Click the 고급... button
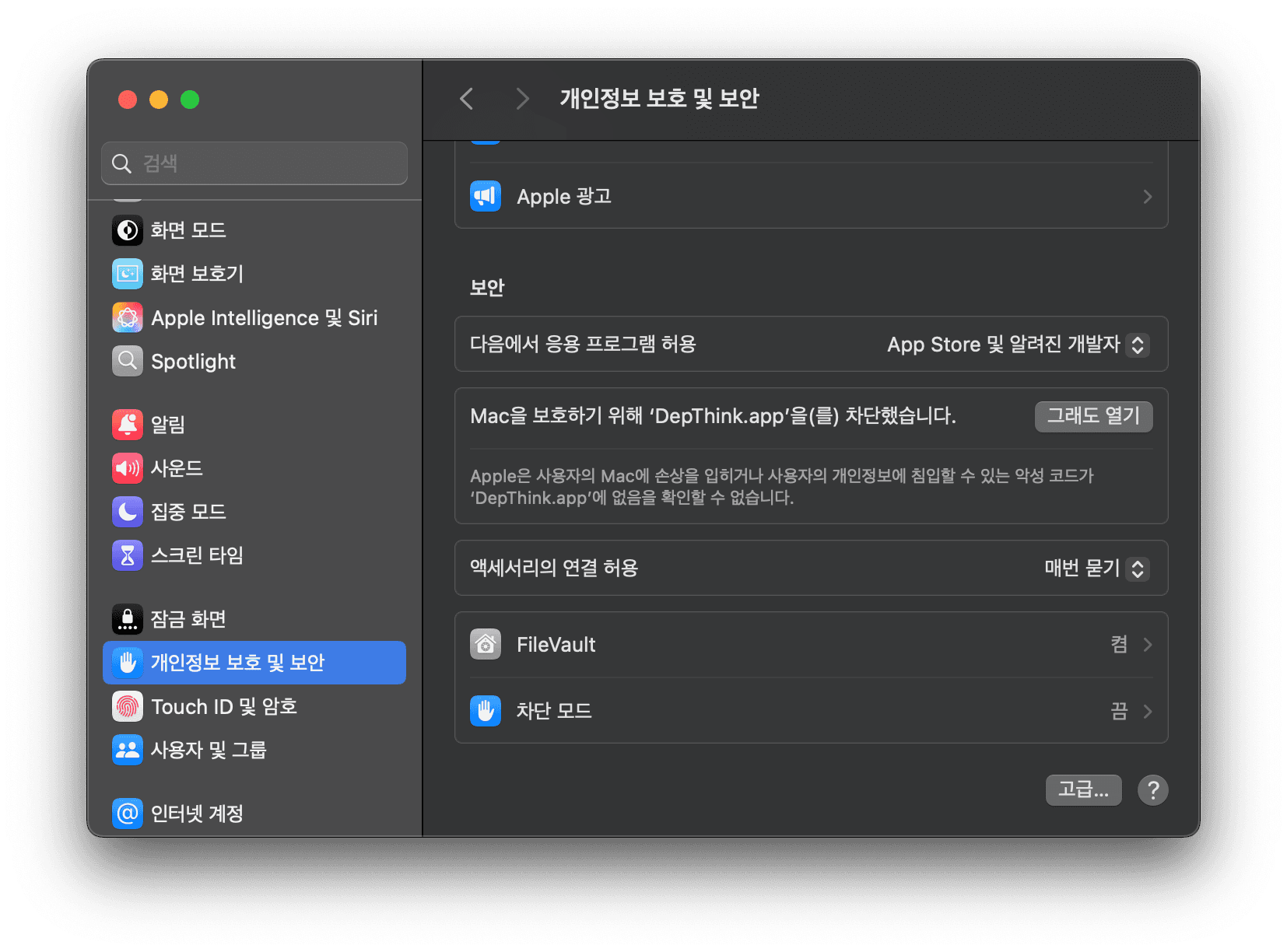1287x952 pixels. click(1083, 790)
